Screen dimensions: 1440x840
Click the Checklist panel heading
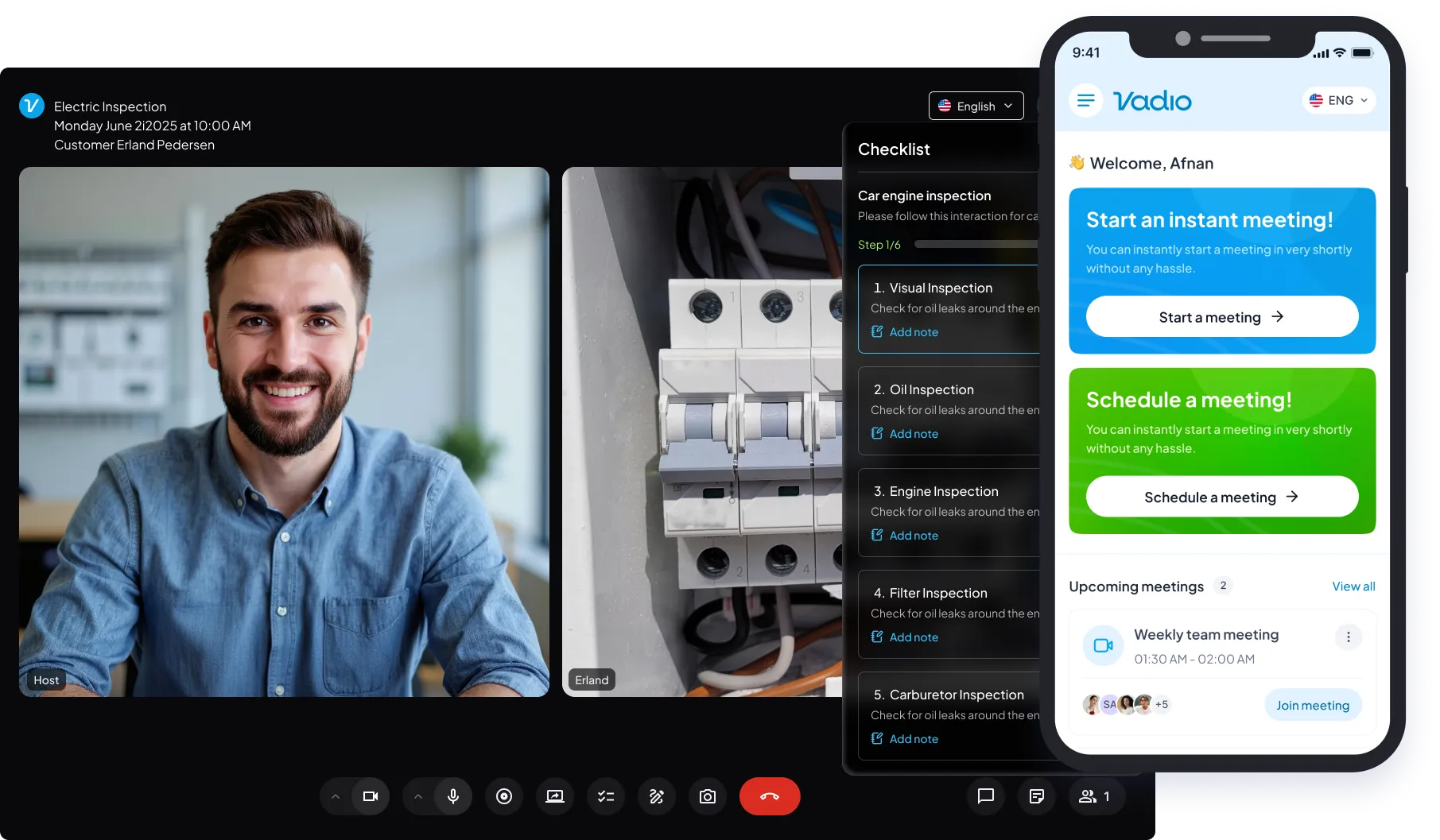point(894,149)
